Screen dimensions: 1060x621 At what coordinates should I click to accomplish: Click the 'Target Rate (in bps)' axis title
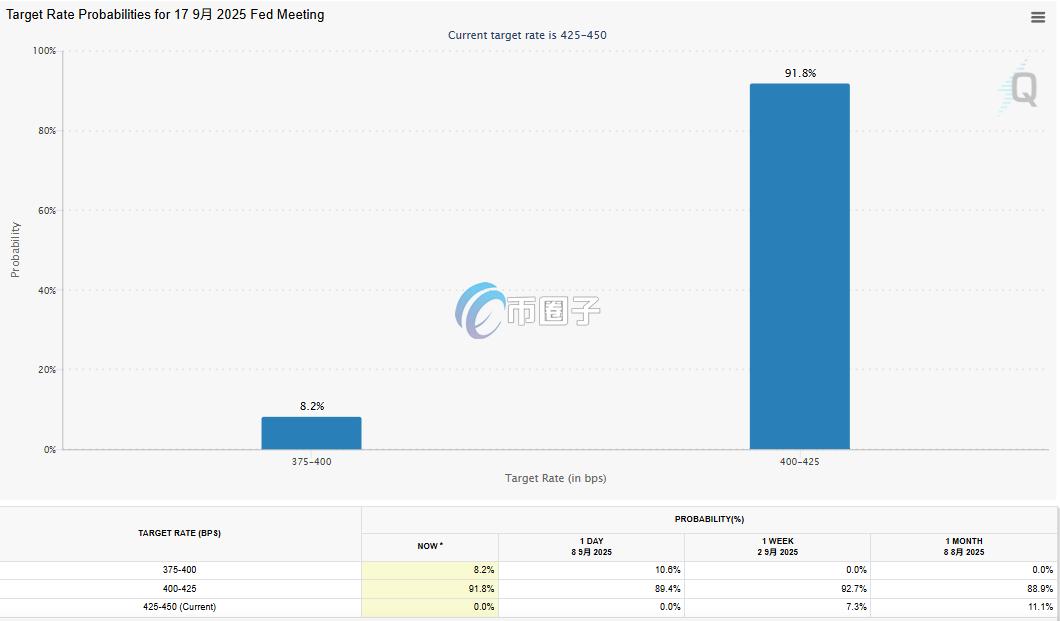[x=555, y=478]
